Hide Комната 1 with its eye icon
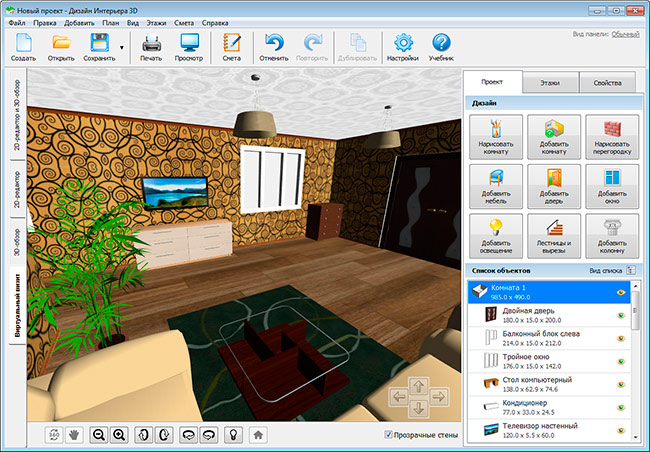Screen dimensions: 650x452 coord(621,292)
